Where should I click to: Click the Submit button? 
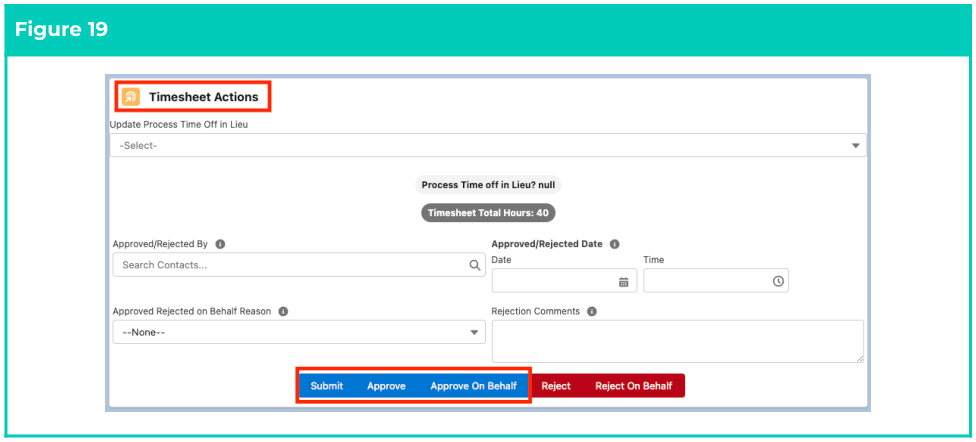327,386
